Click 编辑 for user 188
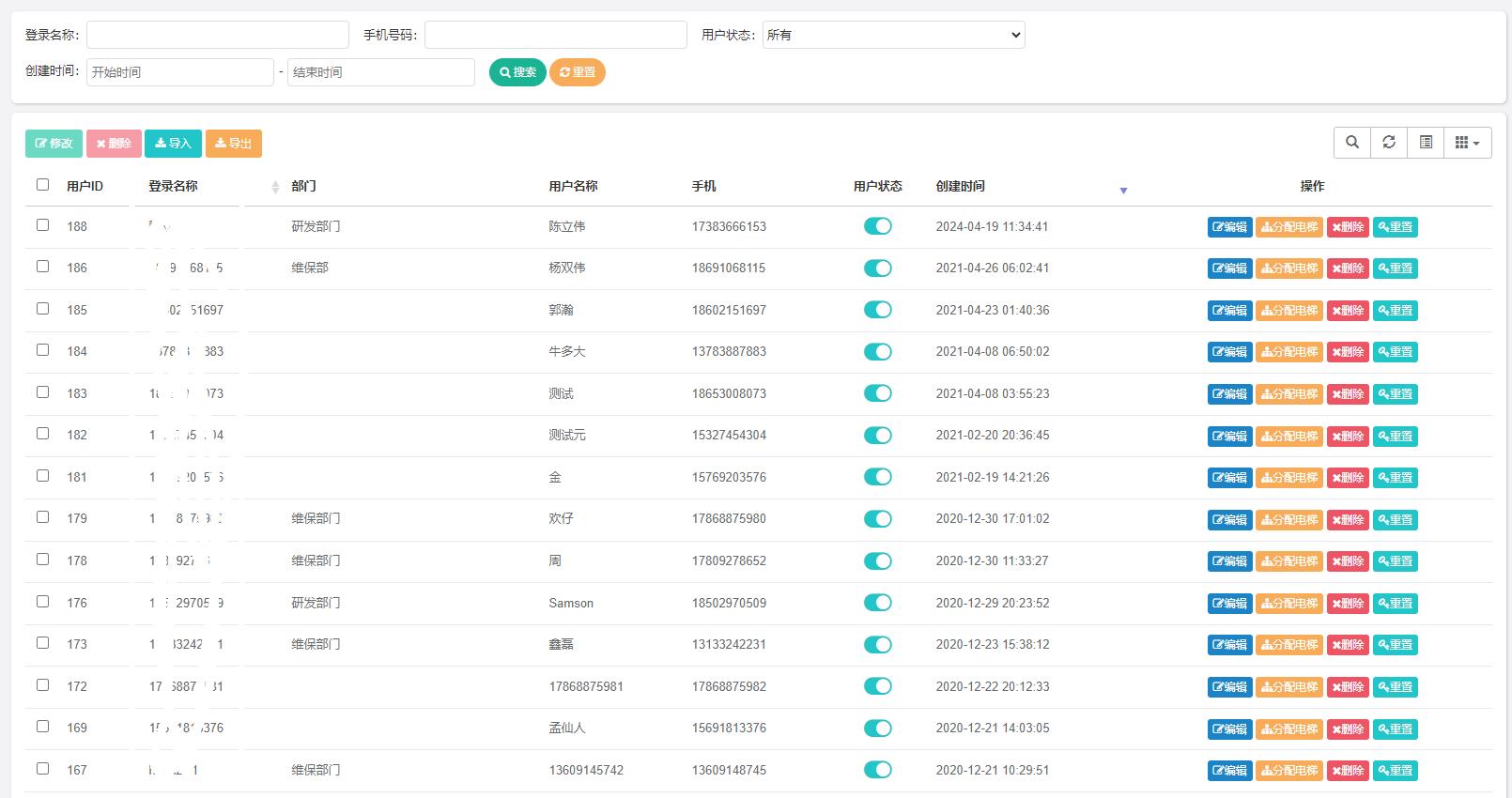This screenshot has width=1512, height=798. click(1229, 227)
